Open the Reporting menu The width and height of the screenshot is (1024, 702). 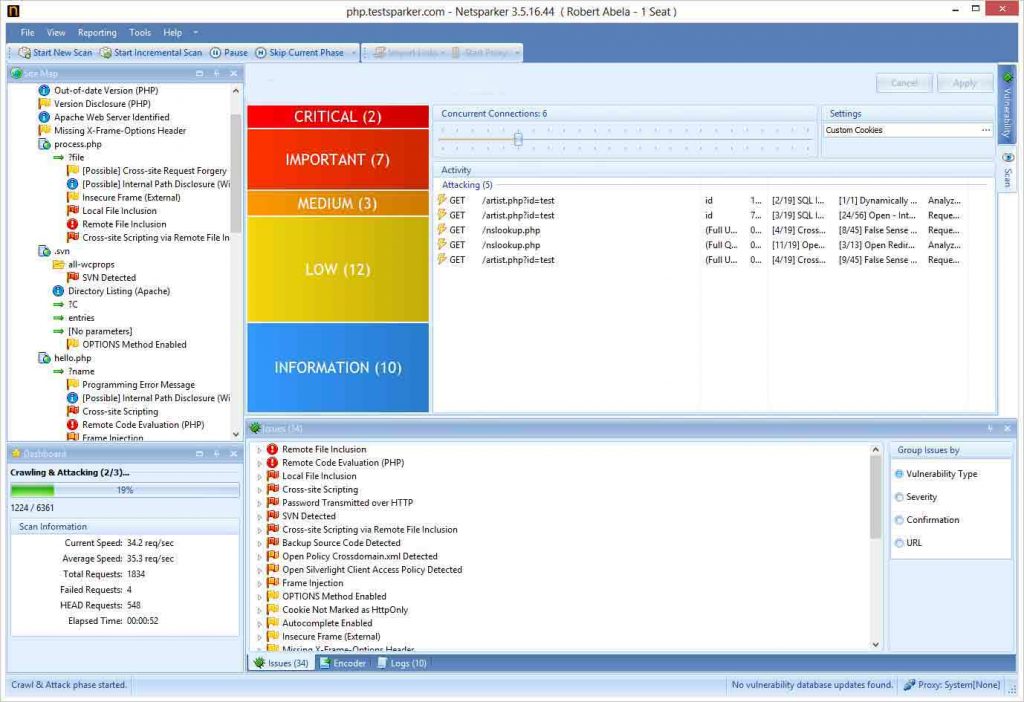tap(97, 33)
